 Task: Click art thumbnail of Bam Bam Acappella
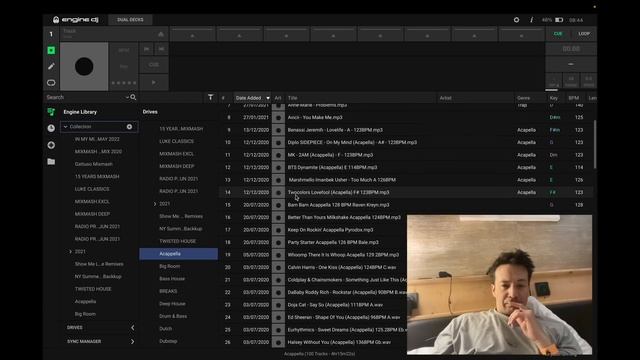pyautogui.click(x=278, y=205)
